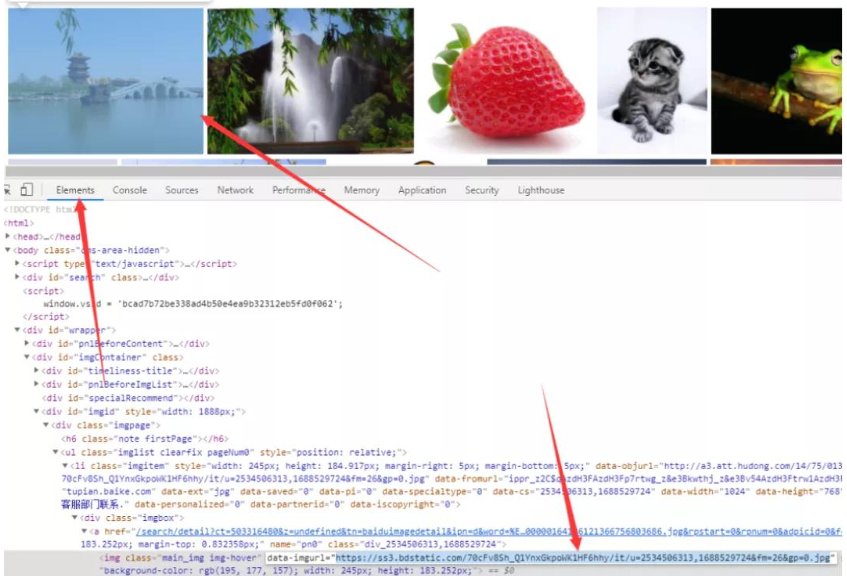The height and width of the screenshot is (576, 847).
Task: Open the waterfall fountain thumbnail
Action: coord(311,81)
